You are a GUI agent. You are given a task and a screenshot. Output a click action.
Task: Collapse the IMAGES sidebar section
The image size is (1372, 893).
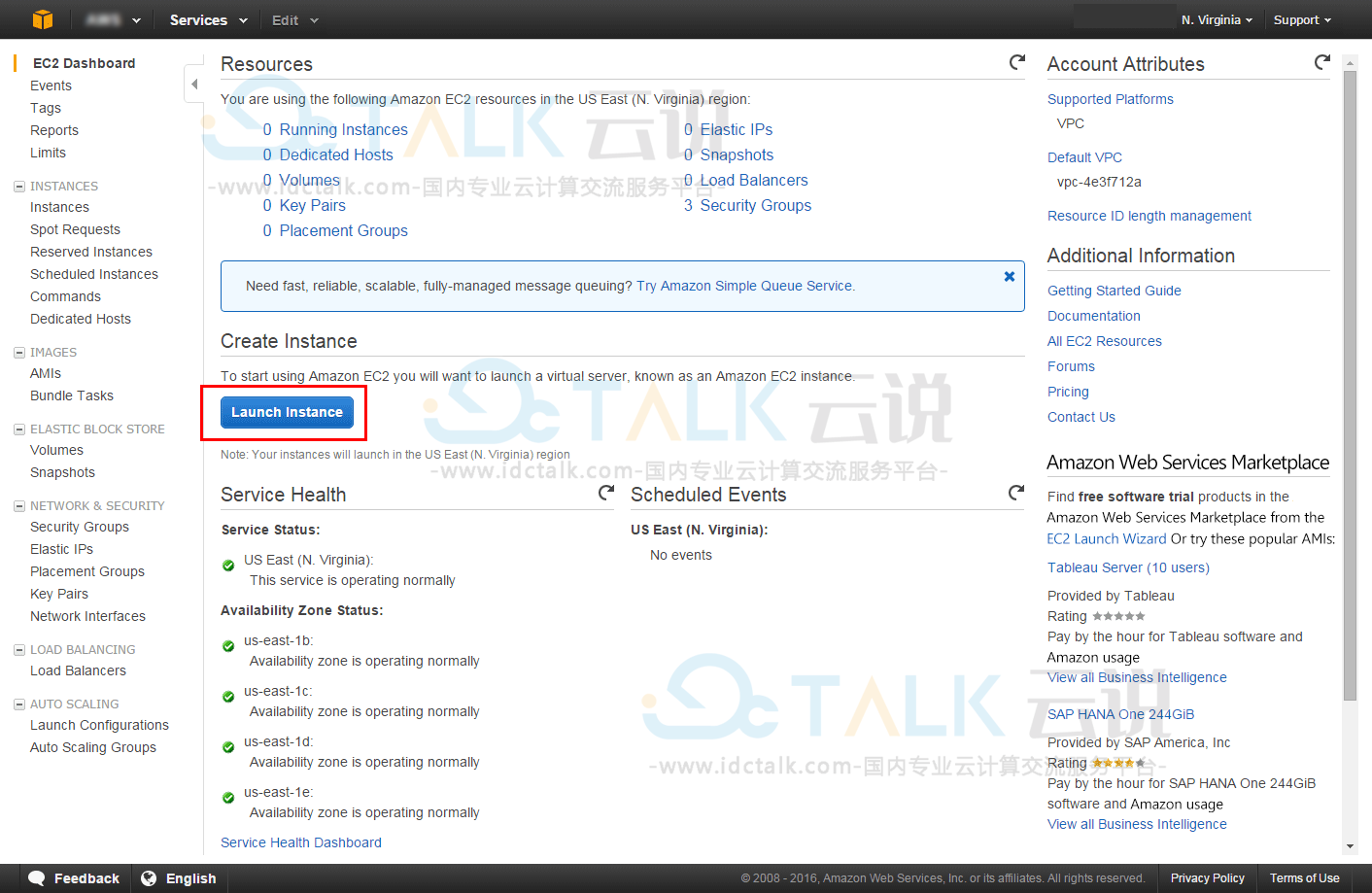point(19,353)
